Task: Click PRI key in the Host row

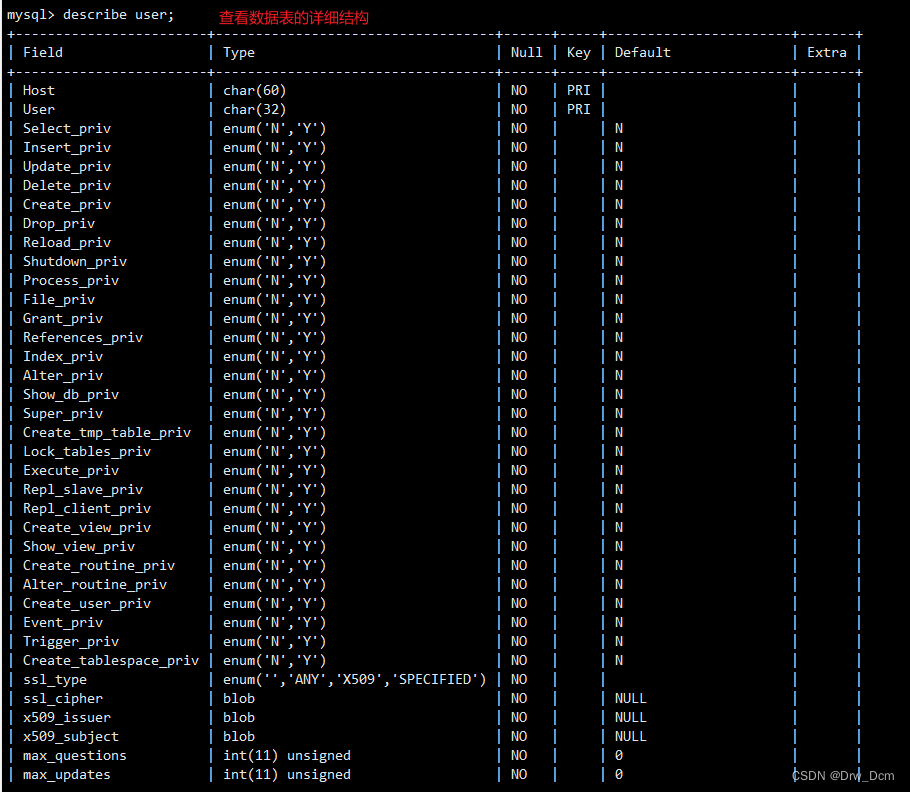Action: pyautogui.click(x=579, y=91)
